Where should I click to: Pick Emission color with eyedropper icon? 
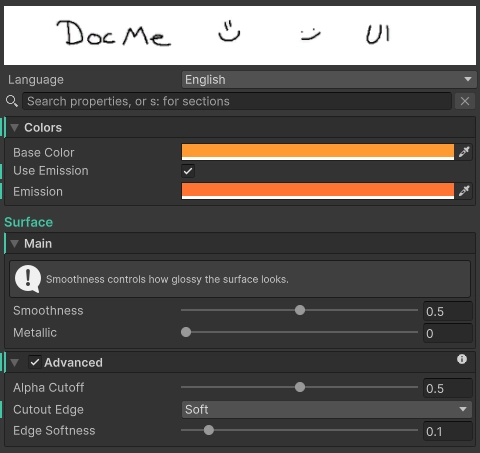tap(464, 191)
